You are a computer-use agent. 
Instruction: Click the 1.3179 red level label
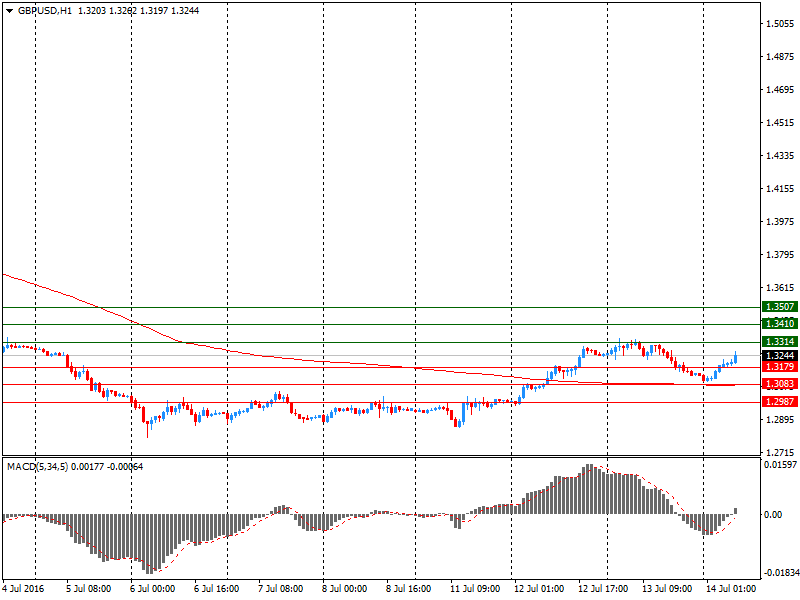point(780,367)
